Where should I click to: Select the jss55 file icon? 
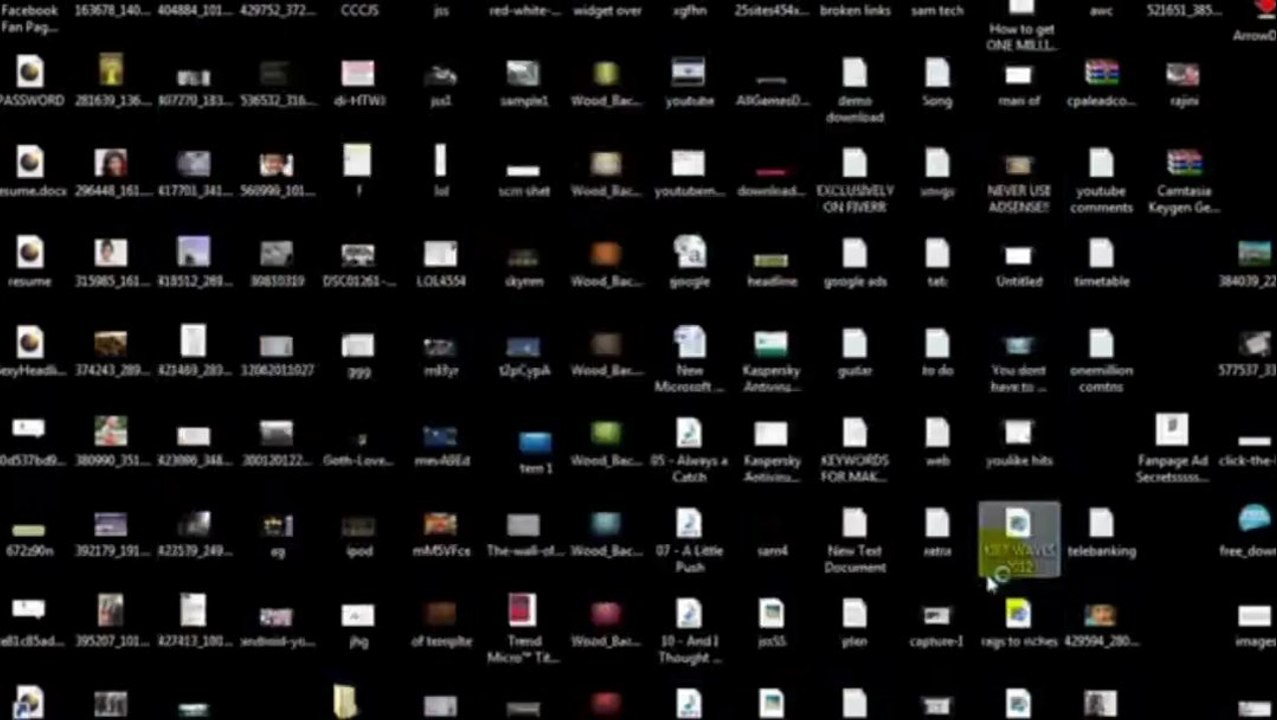pyautogui.click(x=770, y=612)
